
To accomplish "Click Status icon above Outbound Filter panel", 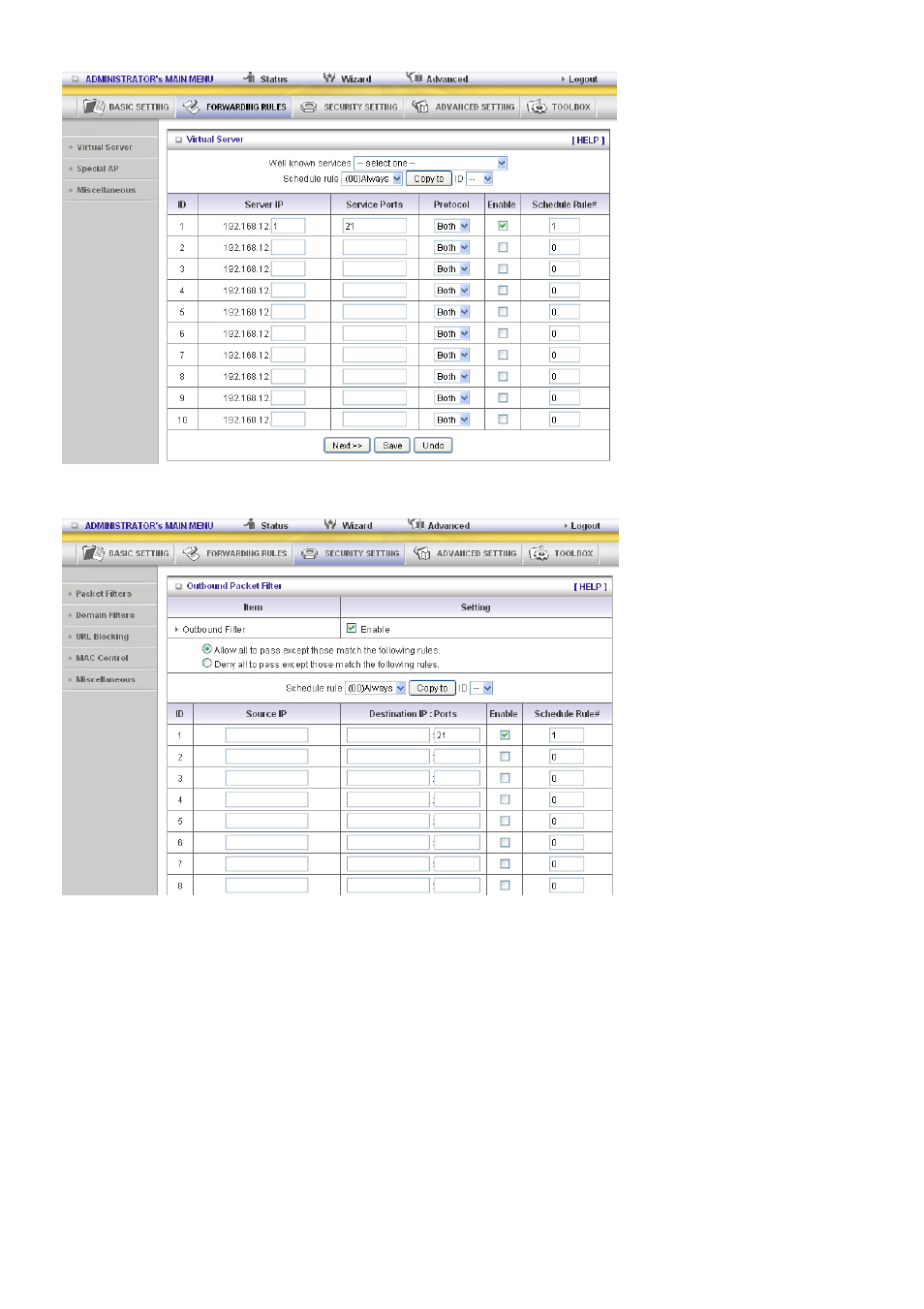I will (x=250, y=524).
